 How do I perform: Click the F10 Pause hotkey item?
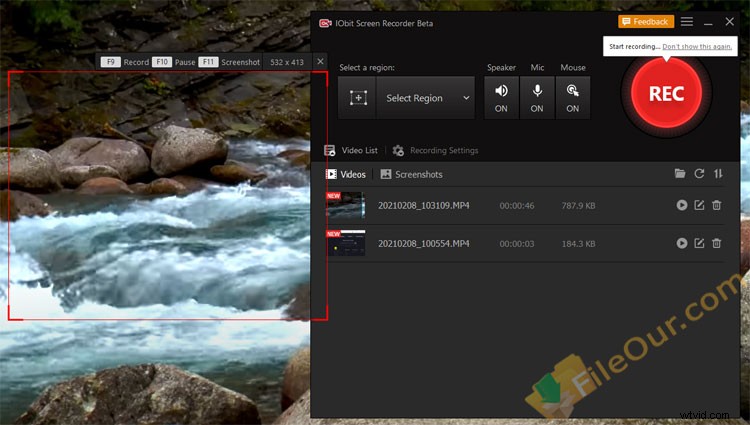174,62
